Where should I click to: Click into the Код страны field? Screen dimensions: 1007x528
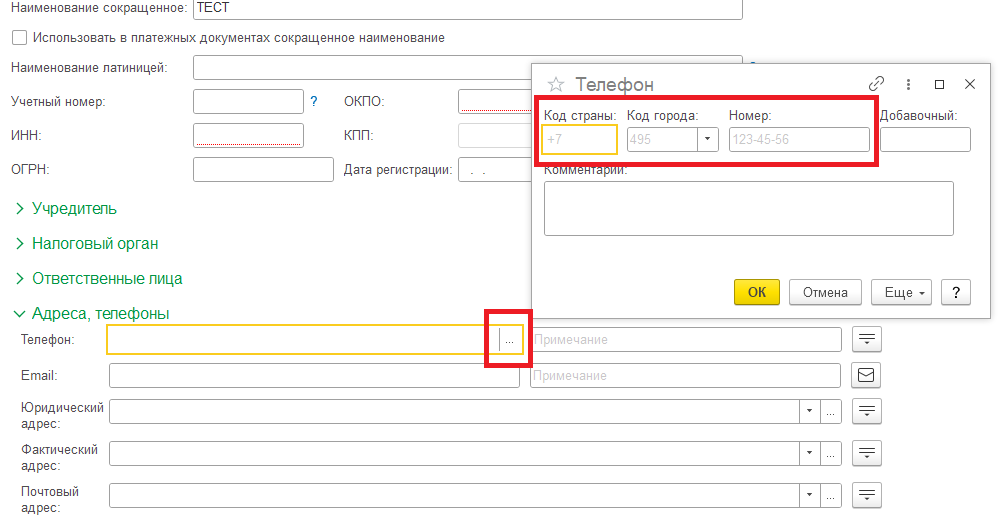[579, 139]
